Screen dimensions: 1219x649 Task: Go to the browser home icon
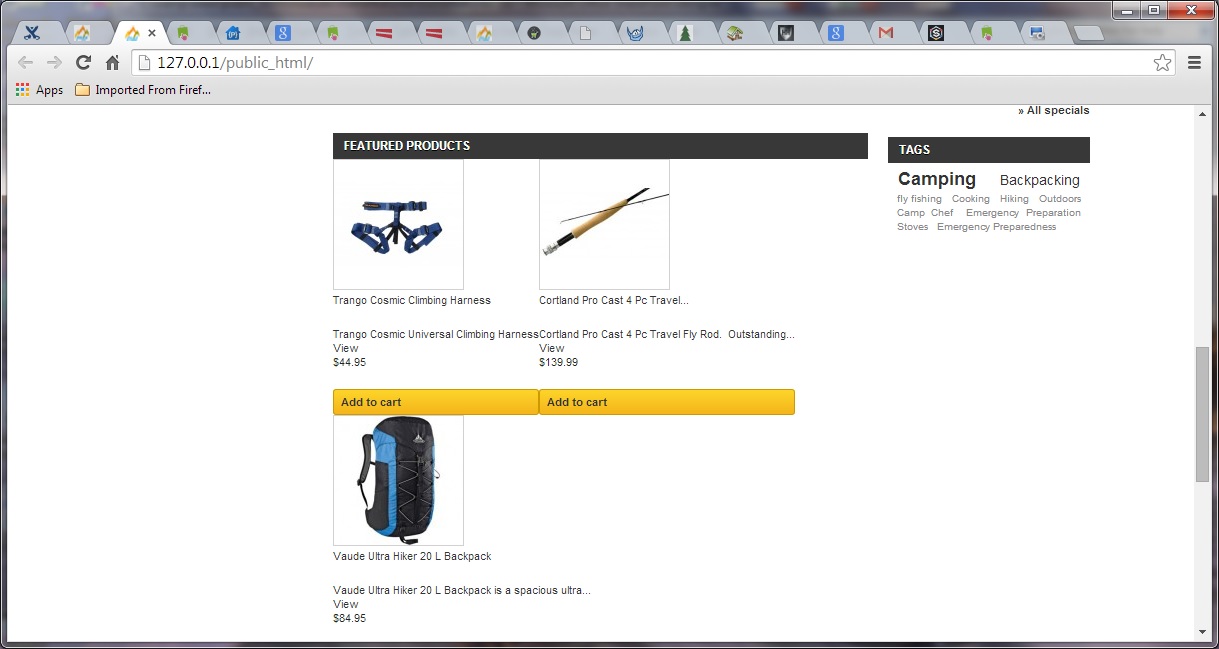(x=112, y=63)
